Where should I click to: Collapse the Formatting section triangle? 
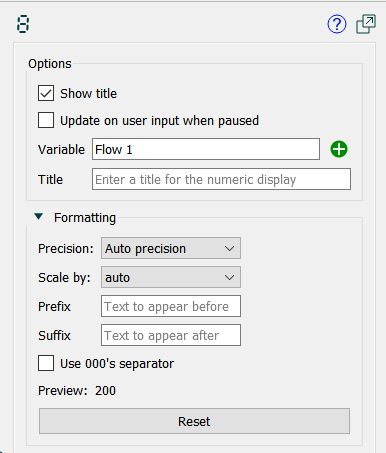tap(39, 217)
